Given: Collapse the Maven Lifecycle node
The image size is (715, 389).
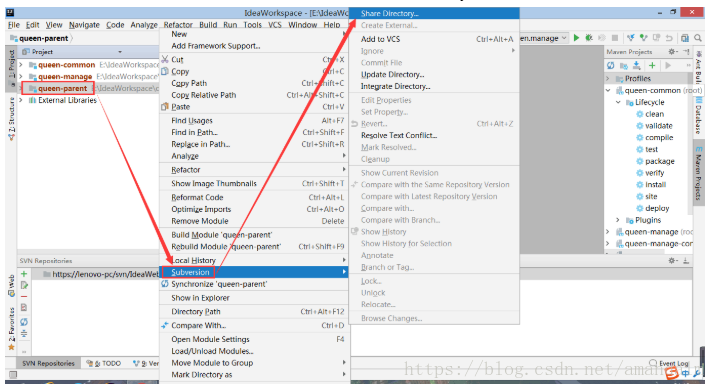Looking at the screenshot, I should point(618,102).
